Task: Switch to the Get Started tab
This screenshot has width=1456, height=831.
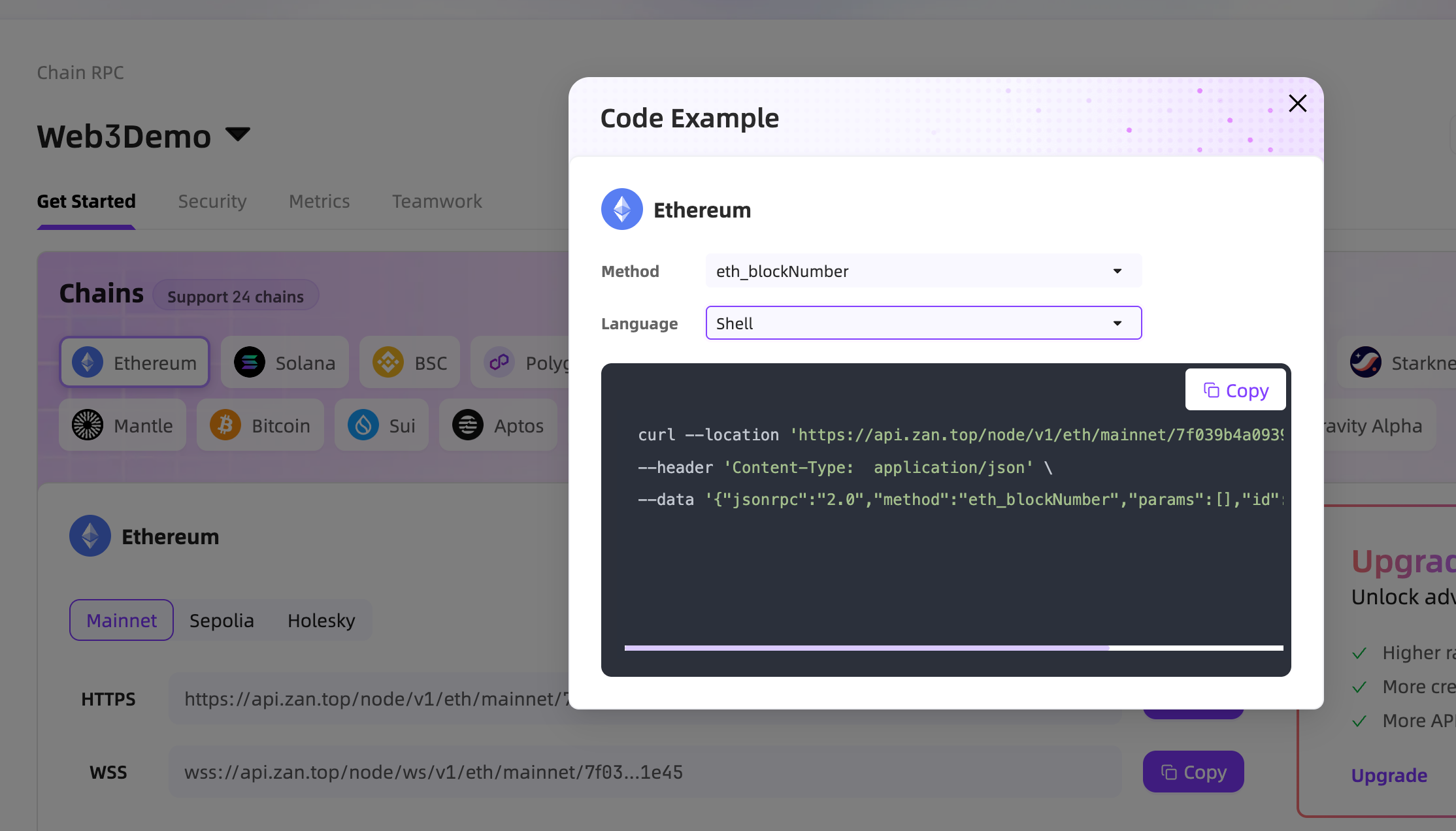Action: click(86, 201)
